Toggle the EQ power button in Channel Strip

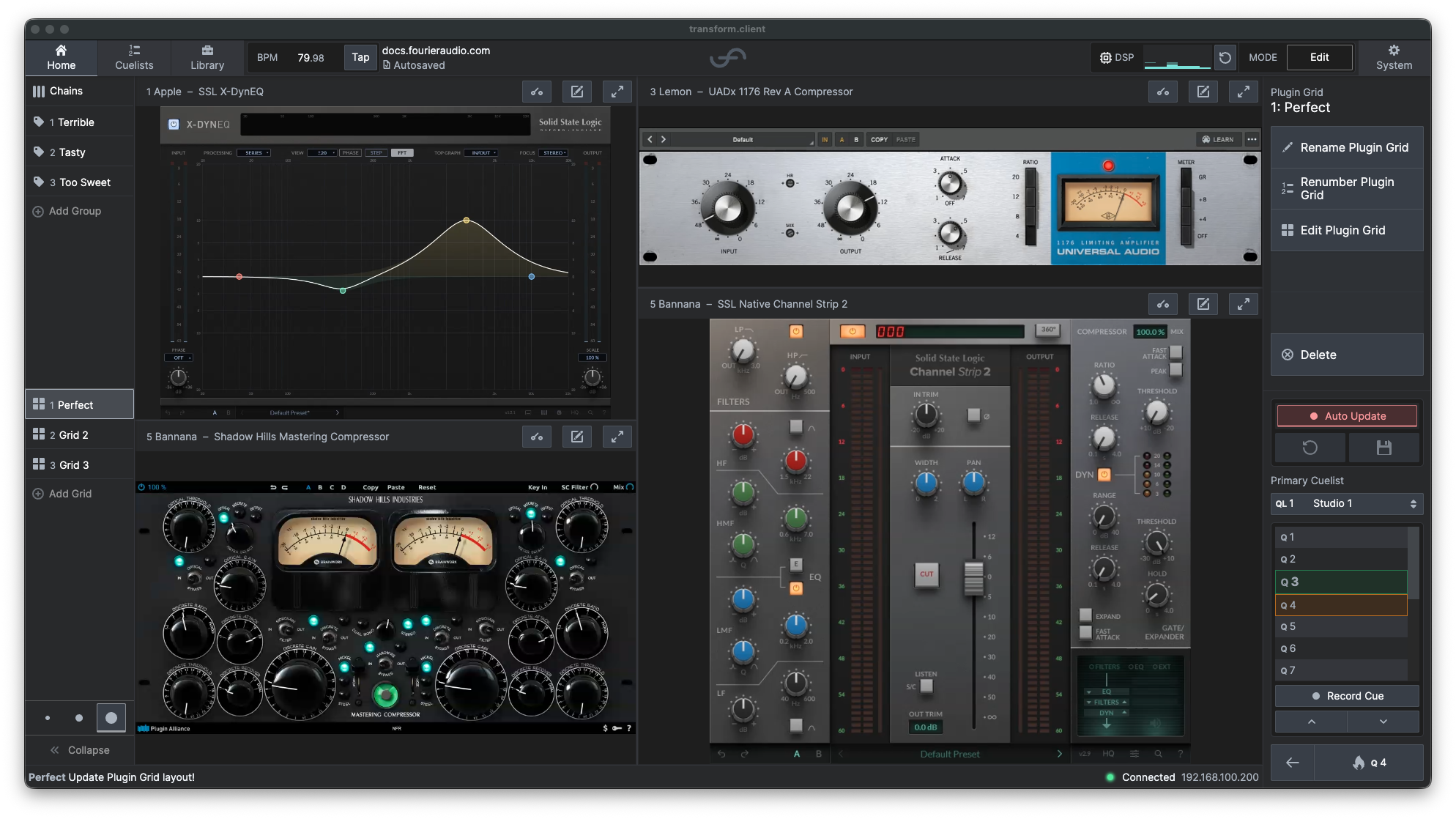click(x=796, y=588)
